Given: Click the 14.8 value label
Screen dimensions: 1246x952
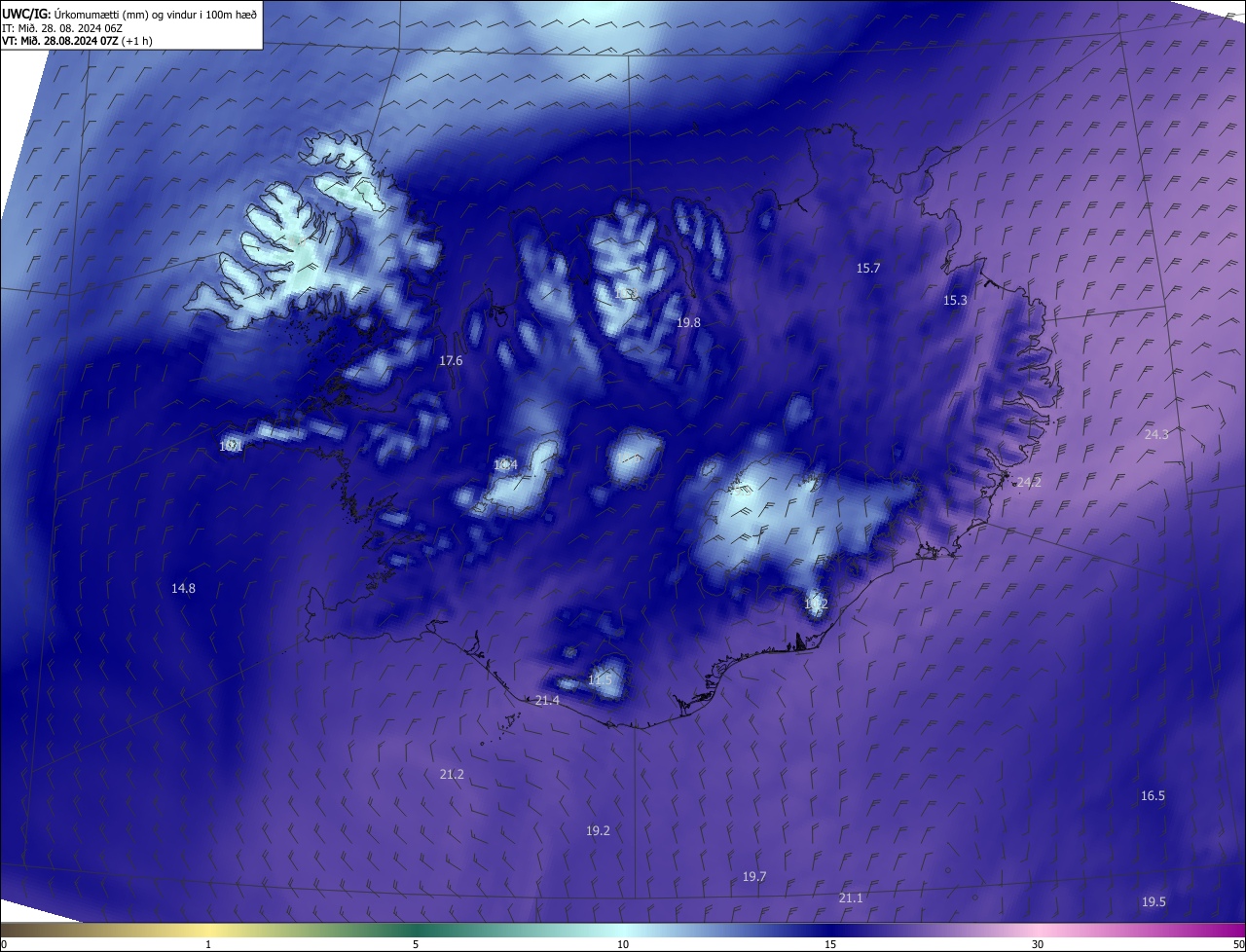Looking at the screenshot, I should [x=183, y=588].
